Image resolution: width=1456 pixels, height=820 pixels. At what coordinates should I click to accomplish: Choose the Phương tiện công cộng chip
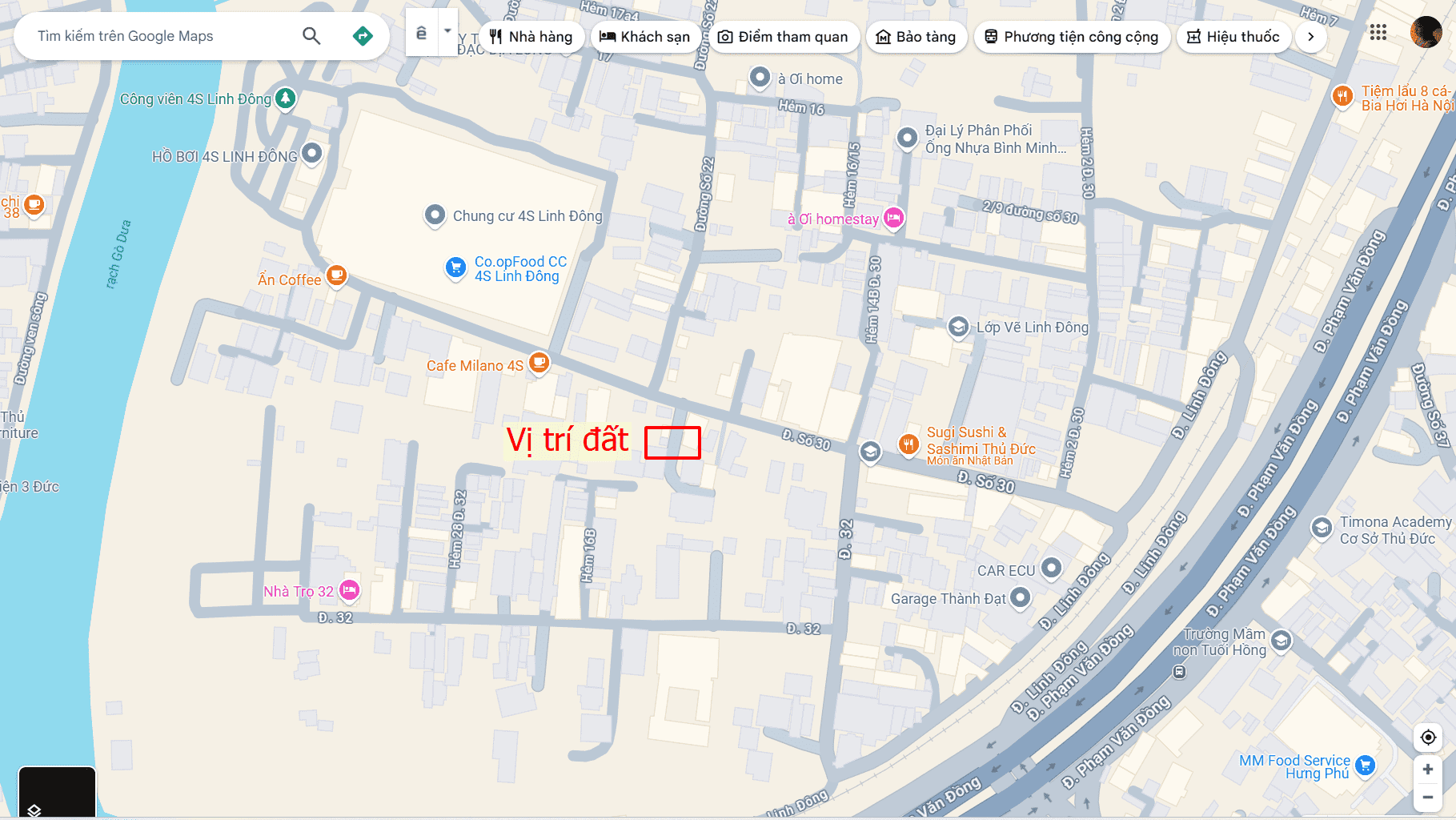[x=1072, y=37]
